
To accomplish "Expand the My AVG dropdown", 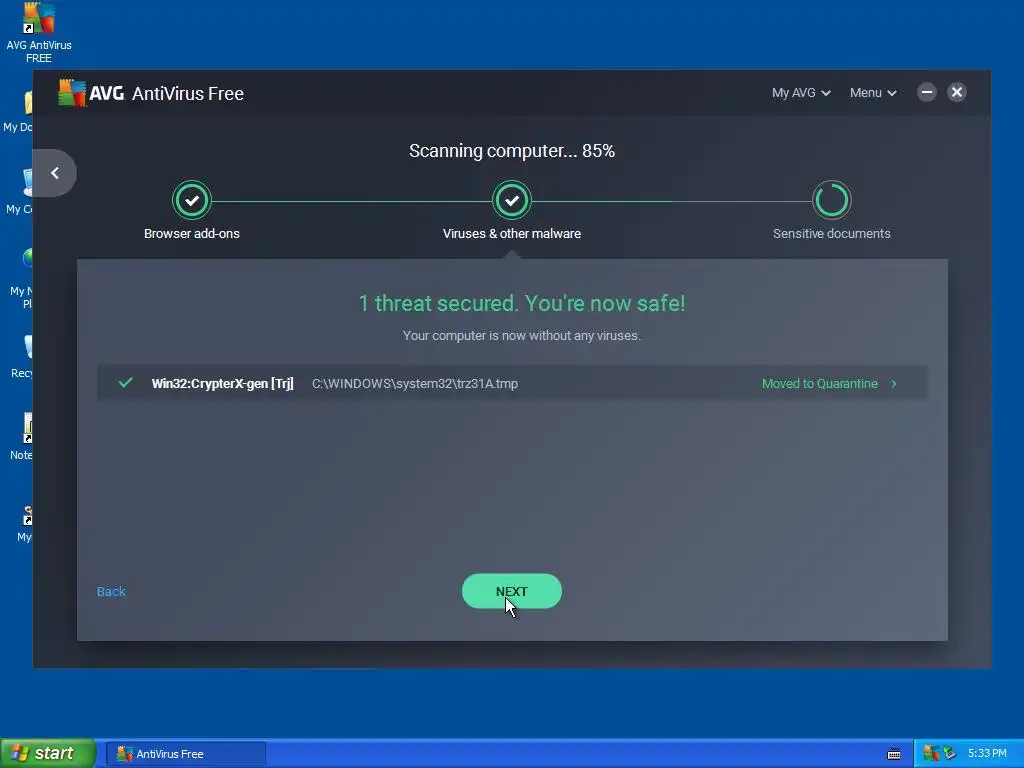I will (x=801, y=93).
